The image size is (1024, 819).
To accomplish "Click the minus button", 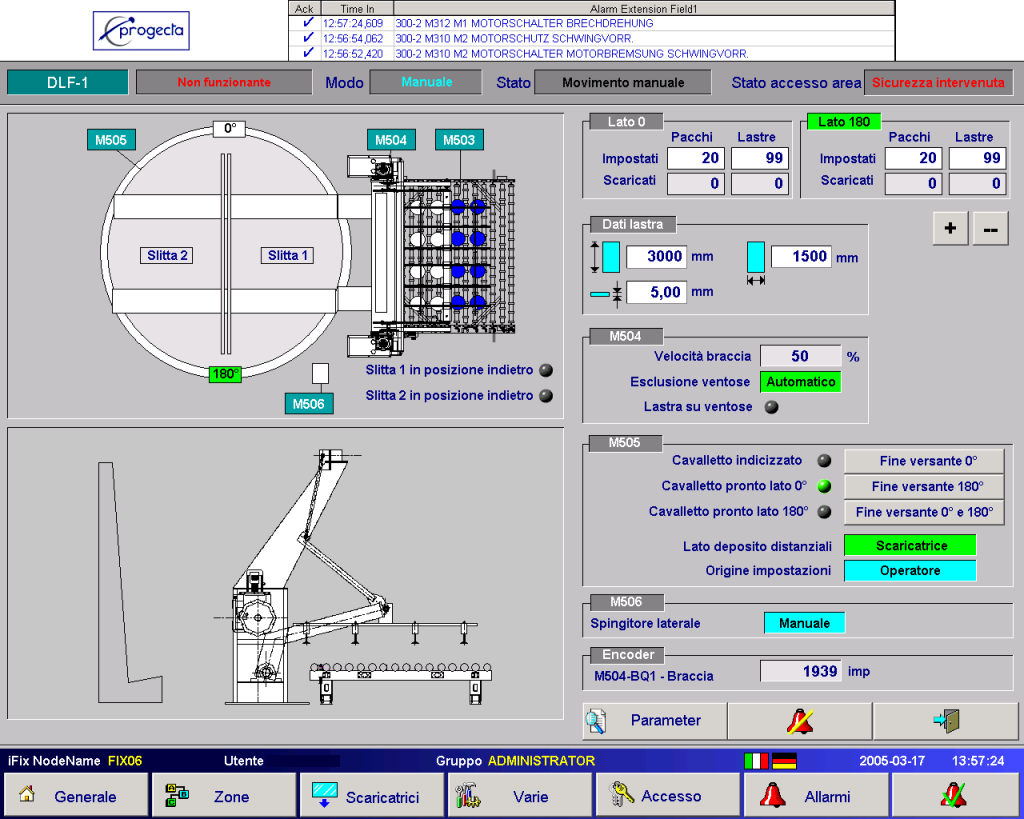I will (x=990, y=228).
